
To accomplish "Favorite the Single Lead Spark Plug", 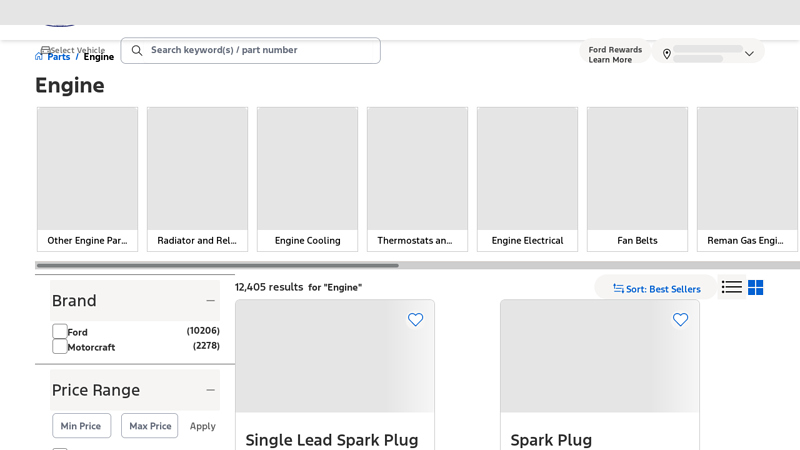I will pyautogui.click(x=415, y=320).
